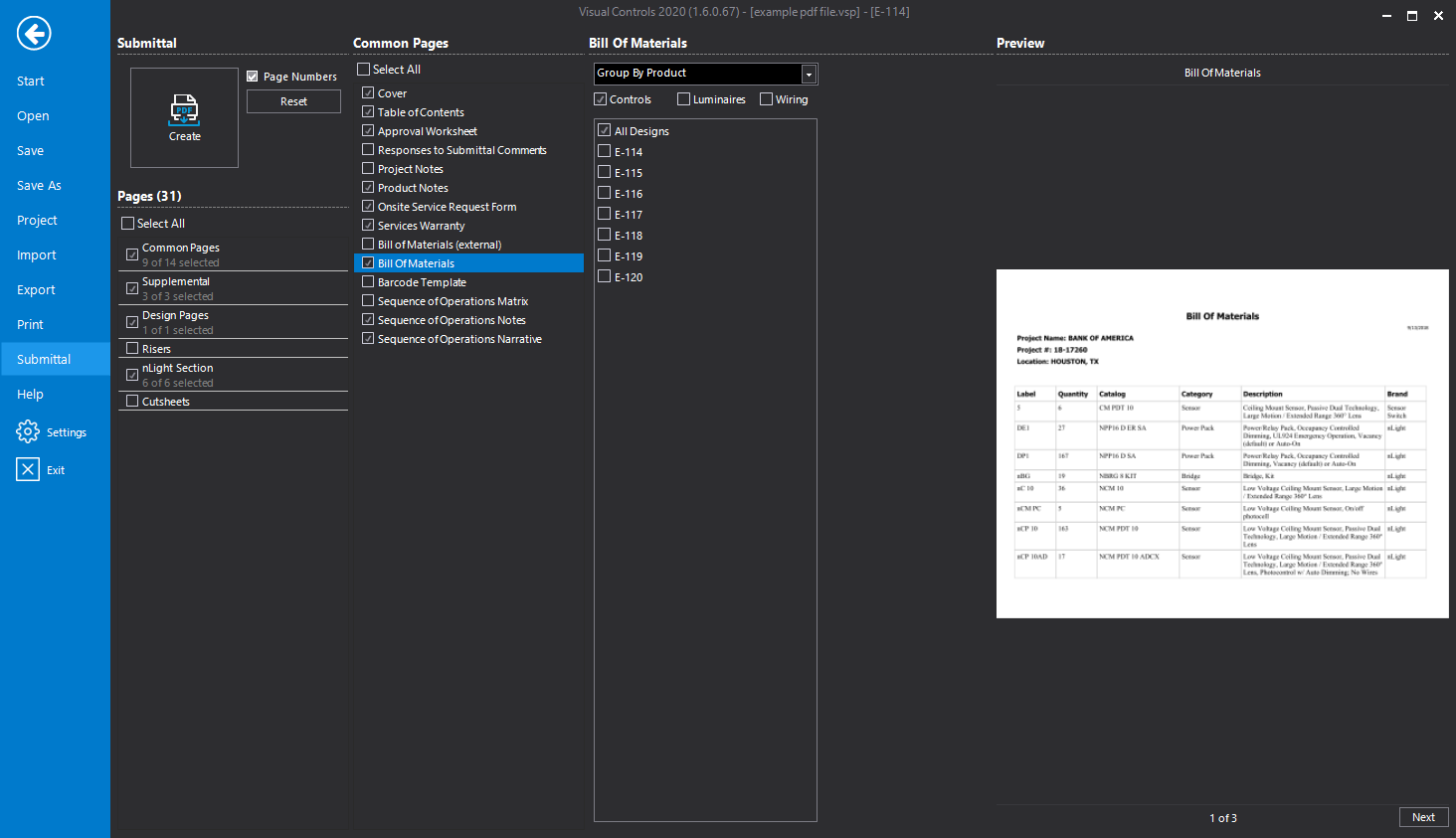Click the back arrow circle icon

pyautogui.click(x=34, y=34)
